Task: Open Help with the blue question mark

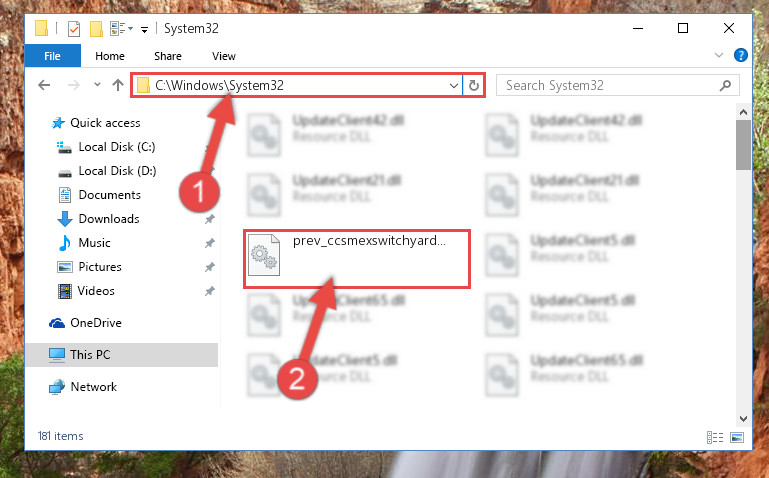Action: tap(740, 55)
